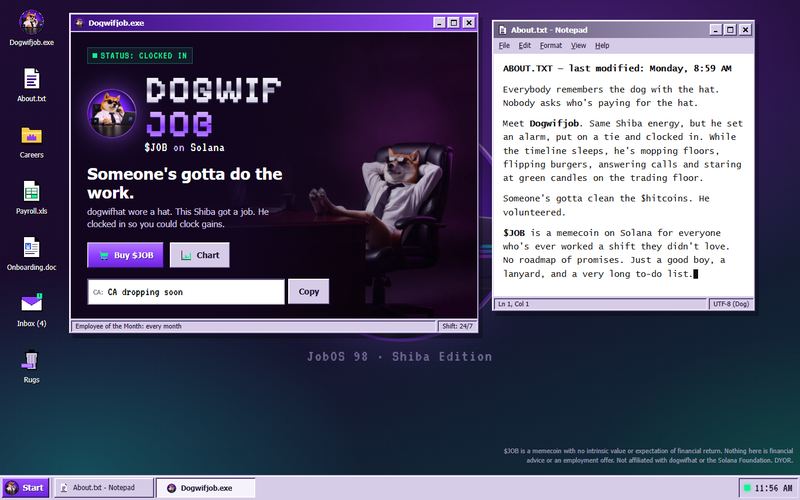Close the About.txt Notepad window
800x500 pixels.
point(745,30)
